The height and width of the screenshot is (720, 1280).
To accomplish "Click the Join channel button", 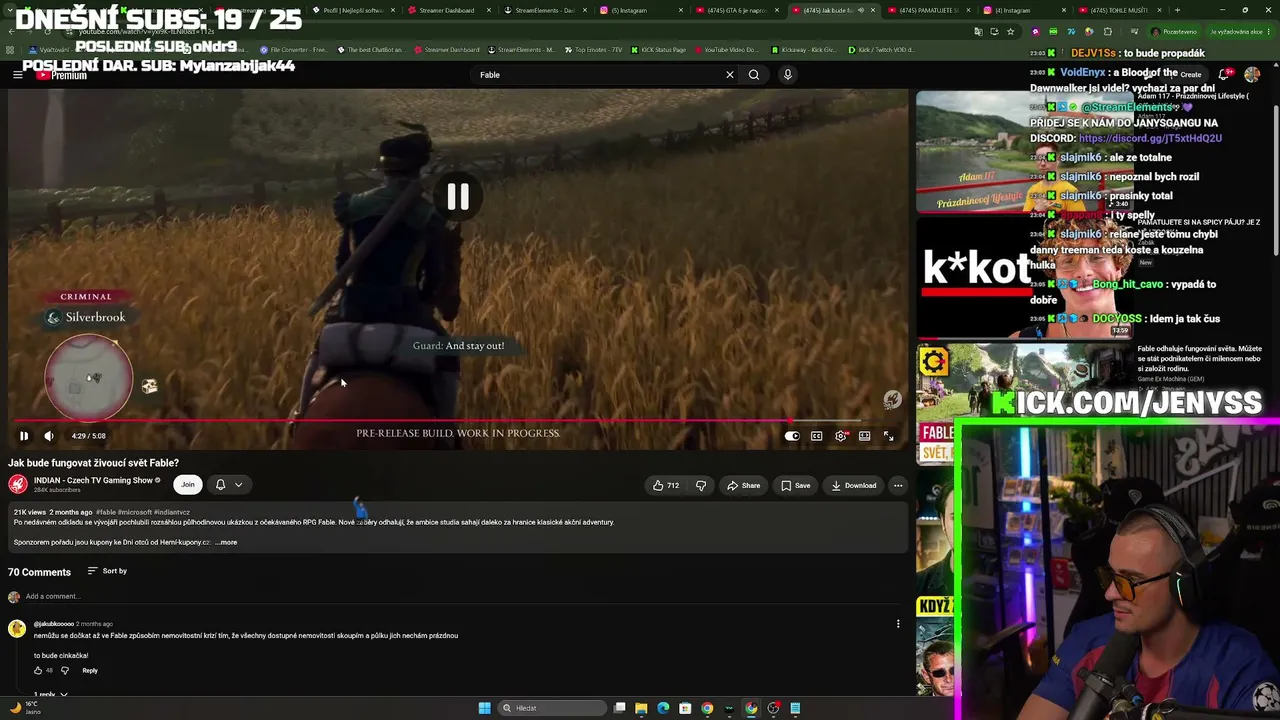I will point(188,485).
